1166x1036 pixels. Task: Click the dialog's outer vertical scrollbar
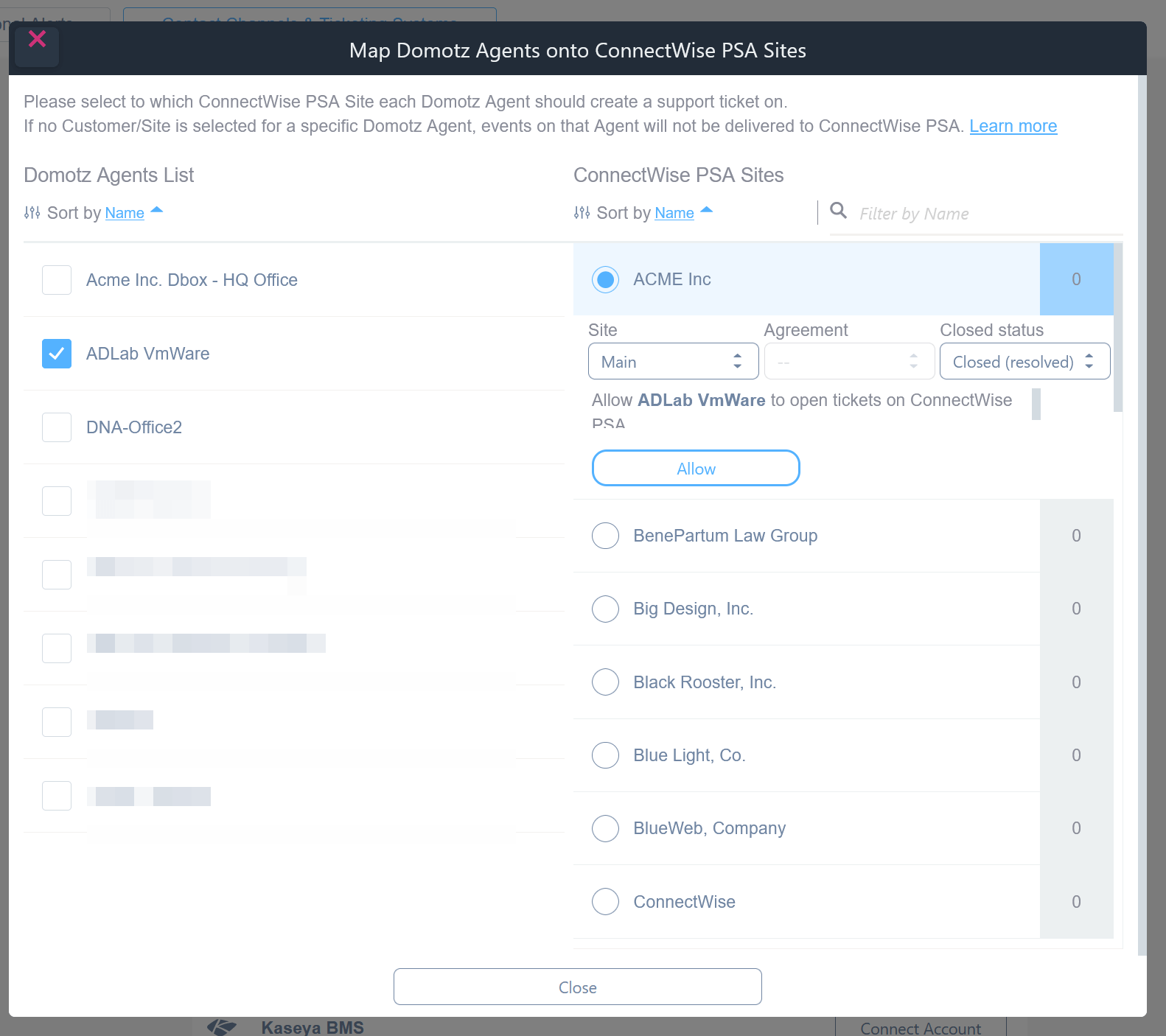(x=1142, y=516)
